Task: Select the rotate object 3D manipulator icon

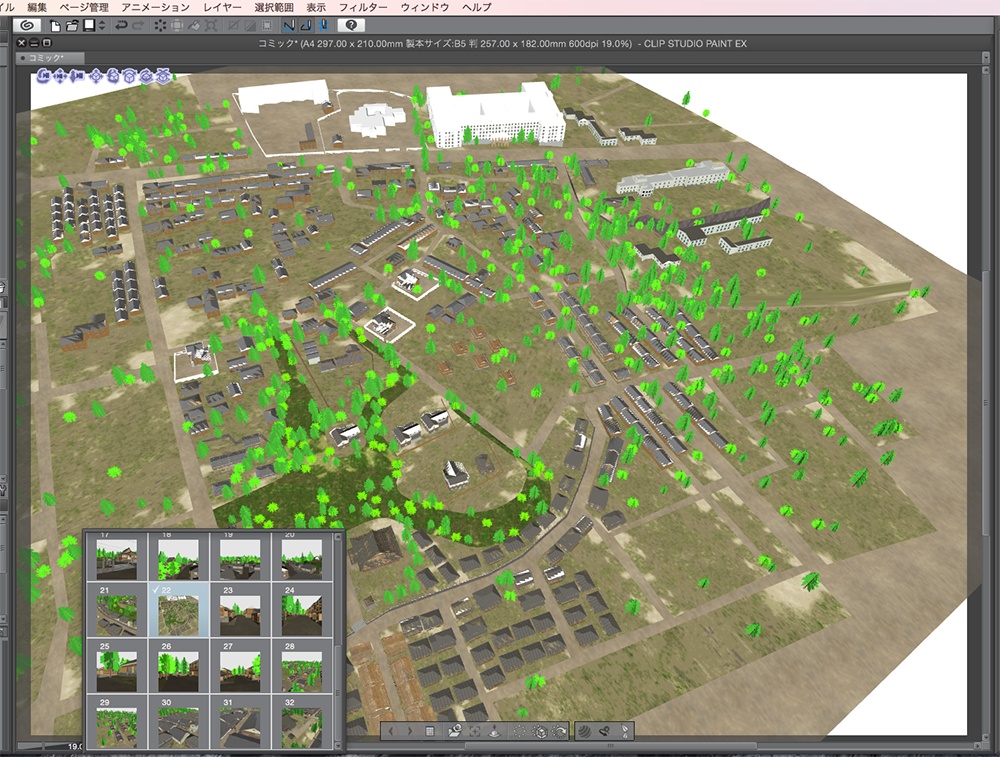Action: click(x=113, y=76)
